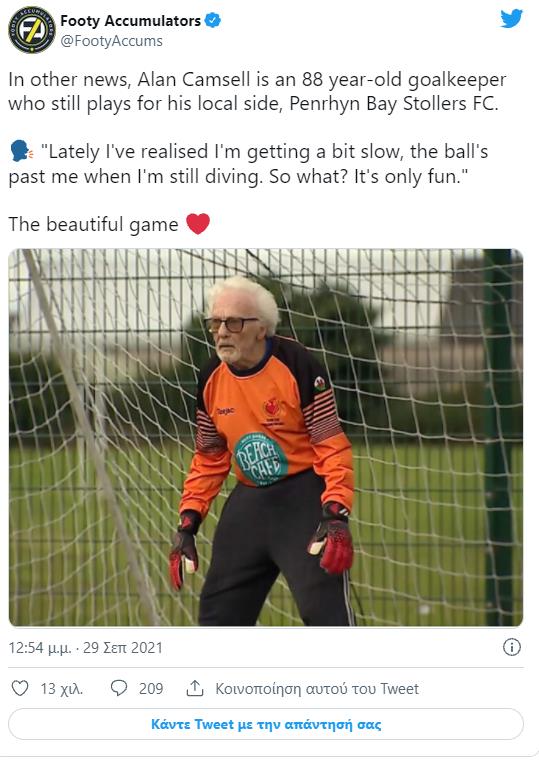
Task: Click the Footy Accumulators profile avatar
Action: click(x=32, y=30)
